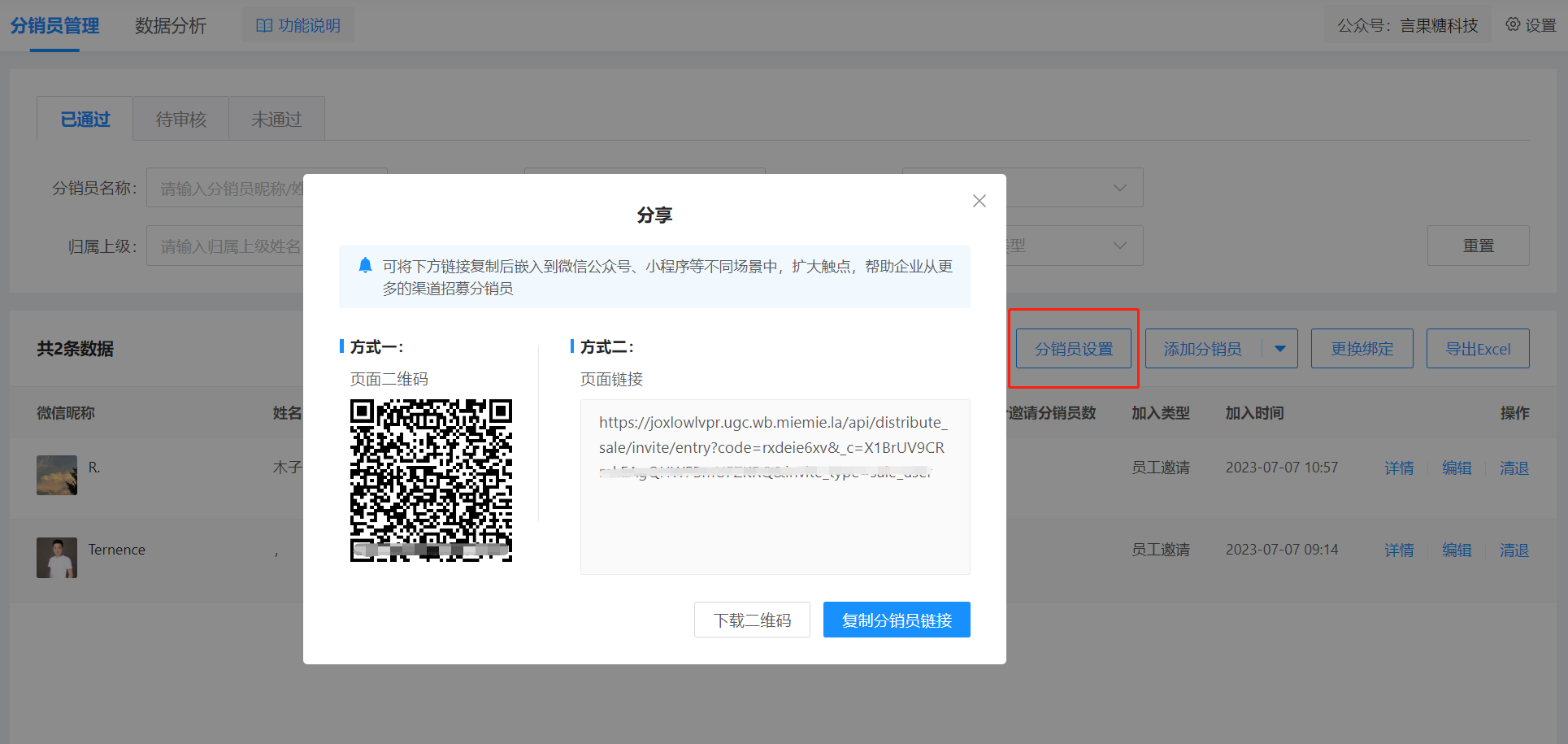Click the 加入时间 column header
1568x744 pixels.
(x=1254, y=413)
